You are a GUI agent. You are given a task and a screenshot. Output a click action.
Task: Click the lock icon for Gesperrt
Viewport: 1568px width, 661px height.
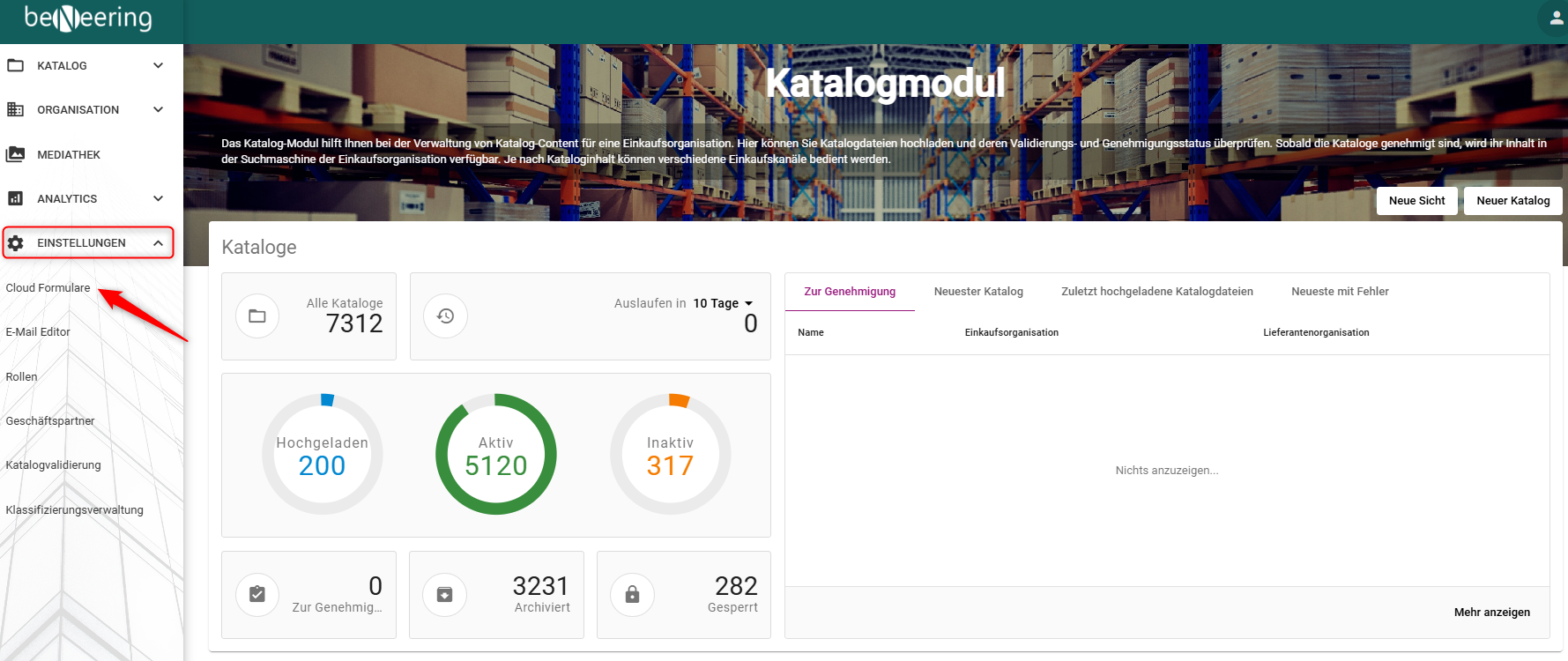[x=632, y=594]
